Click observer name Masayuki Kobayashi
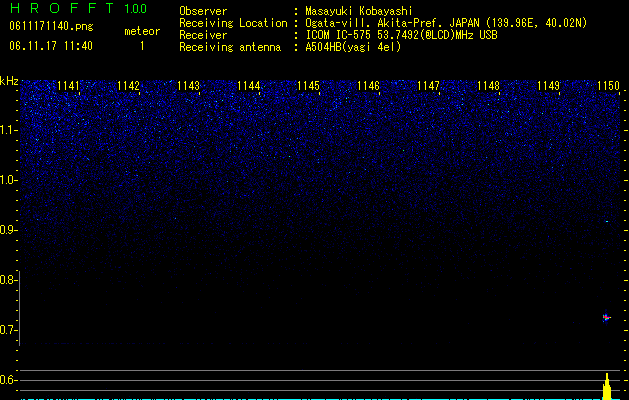Image resolution: width=629 pixels, height=400 pixels. pyautogui.click(x=359, y=11)
